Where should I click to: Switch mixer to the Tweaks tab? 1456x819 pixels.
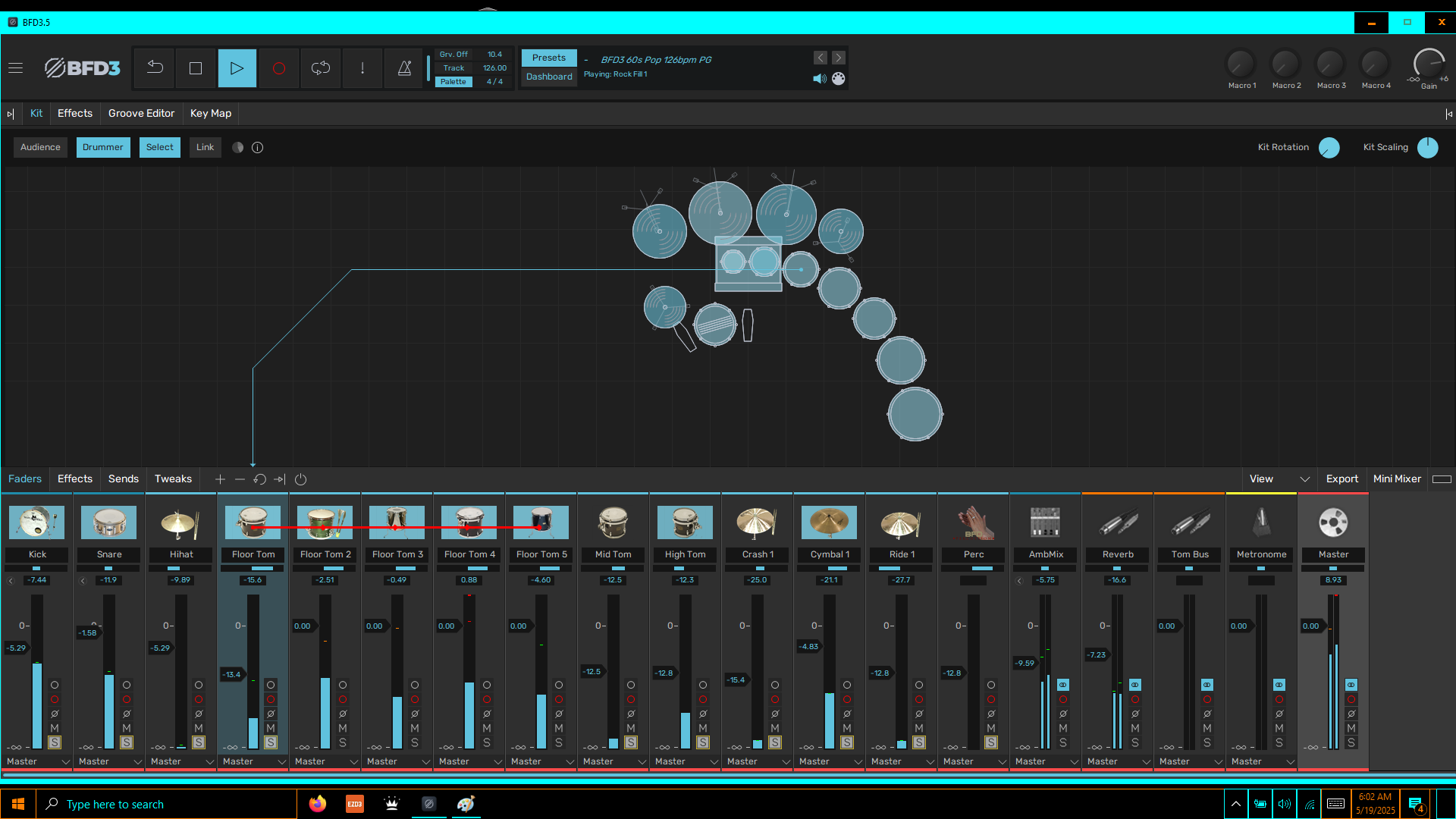pyautogui.click(x=173, y=479)
